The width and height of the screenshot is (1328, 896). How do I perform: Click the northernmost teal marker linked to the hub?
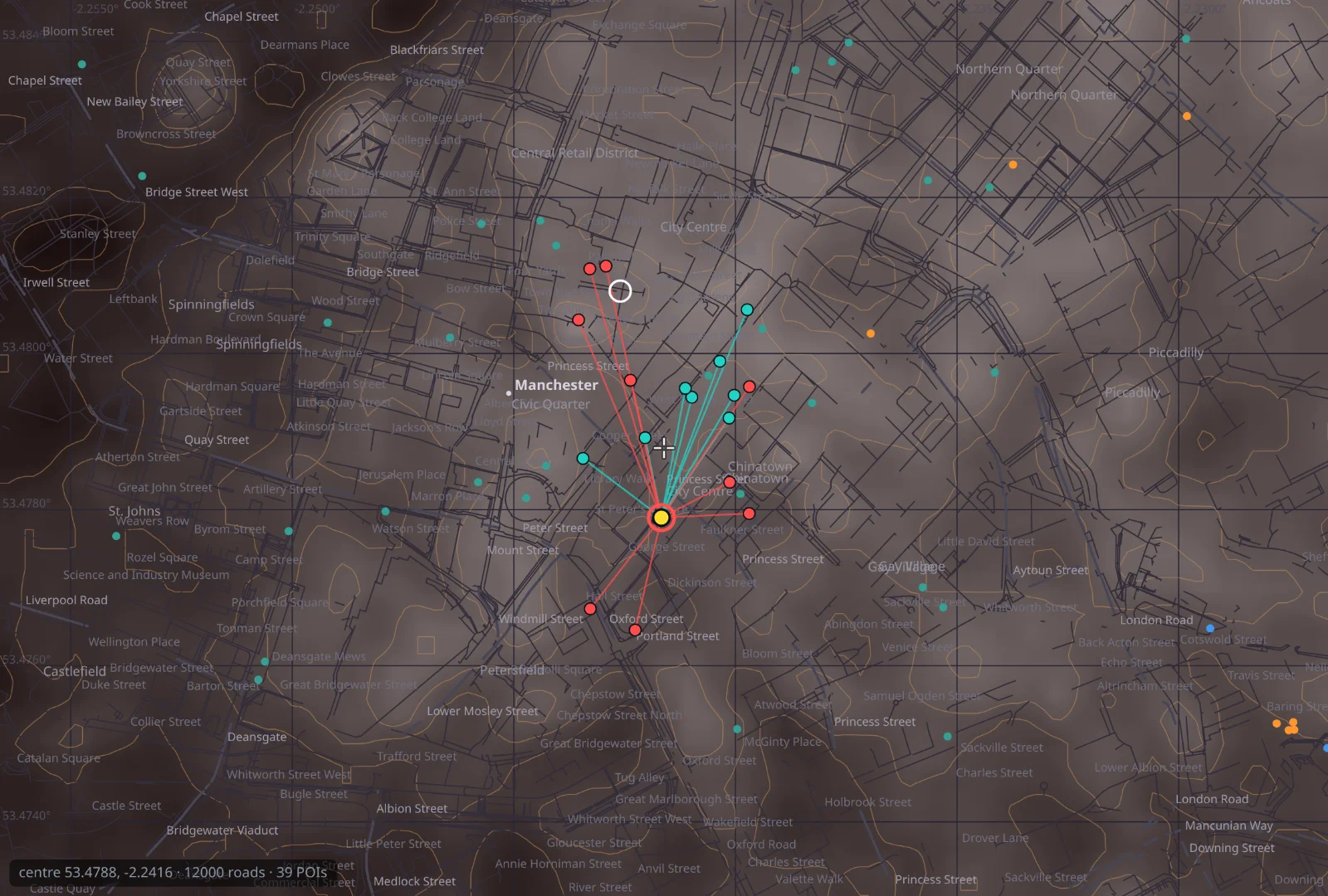click(x=747, y=309)
